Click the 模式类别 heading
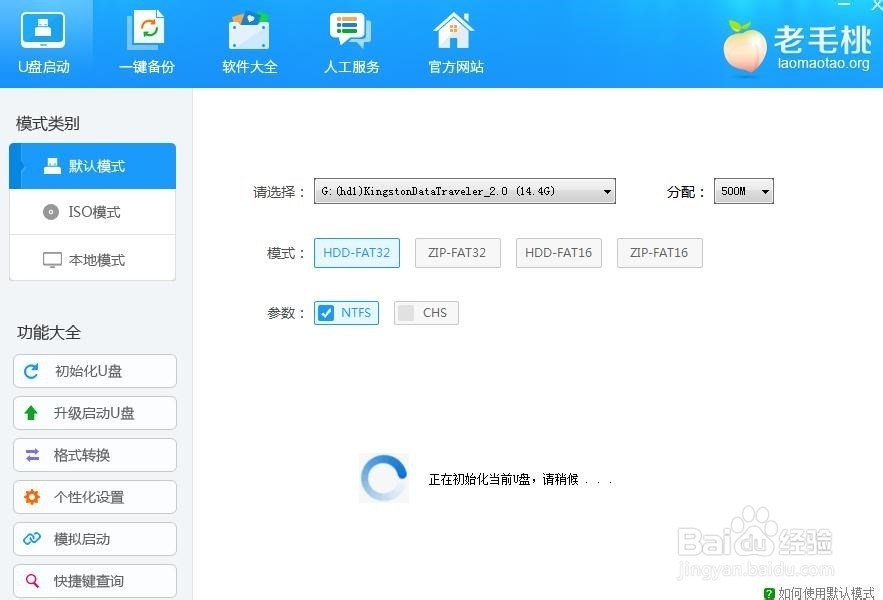Image resolution: width=883 pixels, height=600 pixels. (47, 123)
